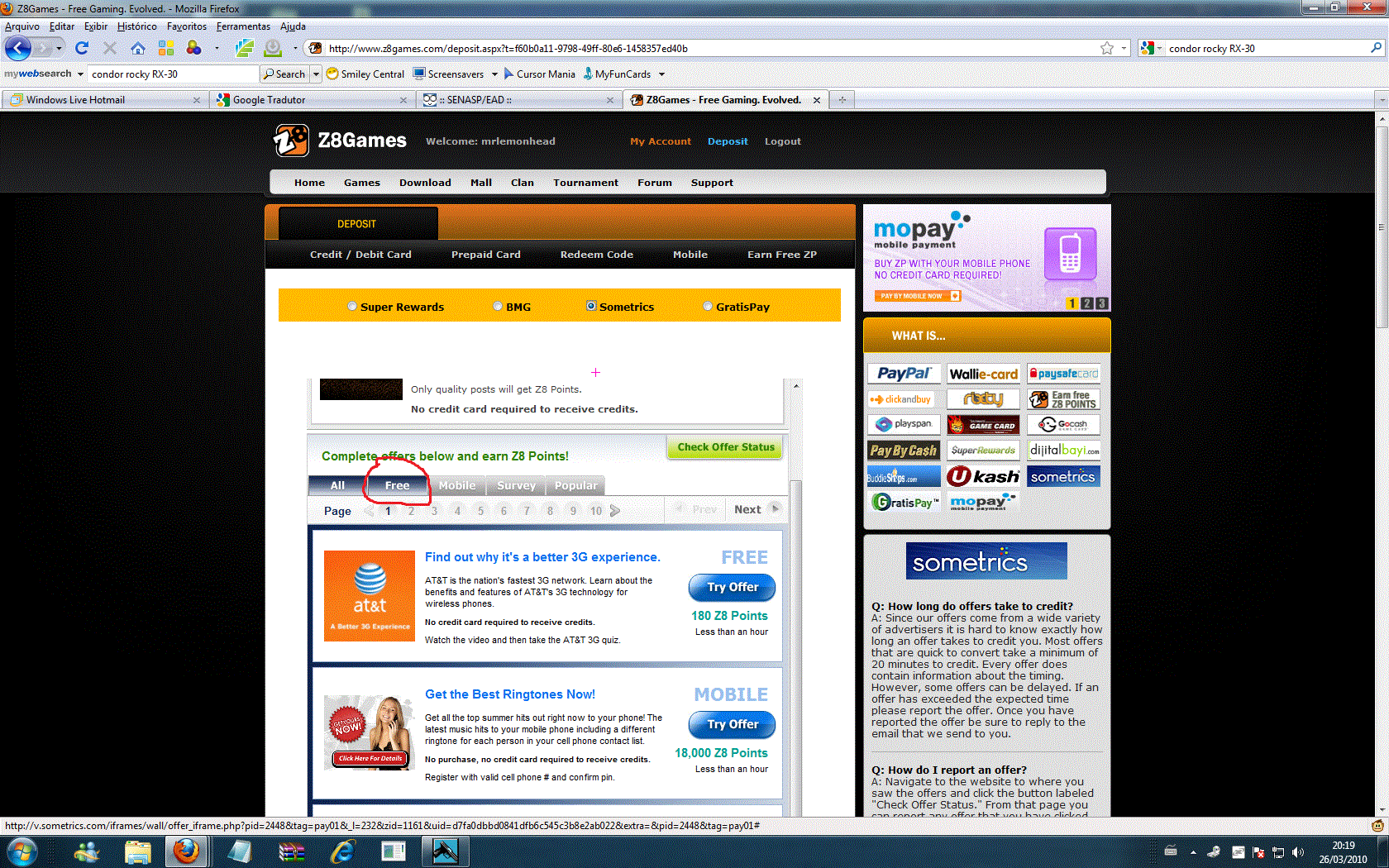
Task: Open the Tournament navigation link
Action: 585,183
